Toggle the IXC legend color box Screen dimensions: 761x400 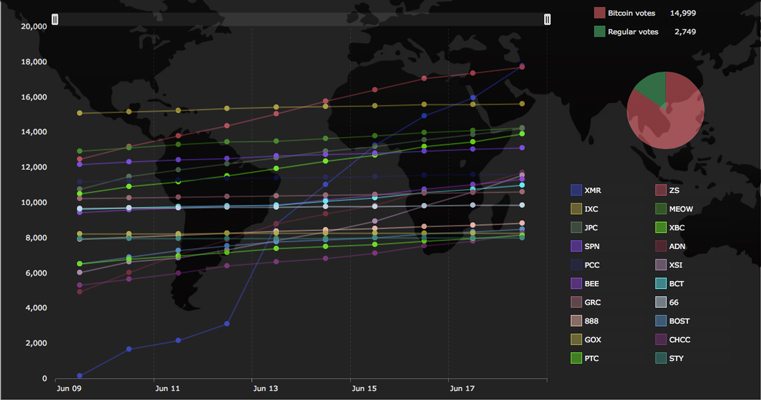(576, 209)
